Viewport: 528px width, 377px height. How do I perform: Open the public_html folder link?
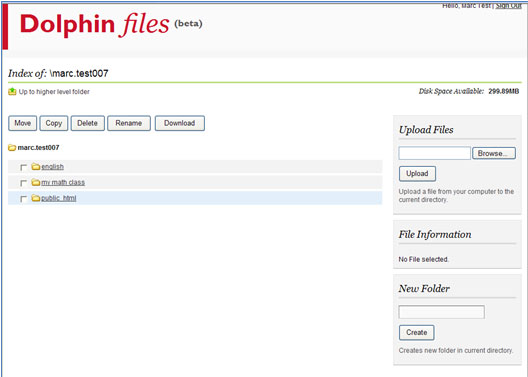tap(59, 198)
